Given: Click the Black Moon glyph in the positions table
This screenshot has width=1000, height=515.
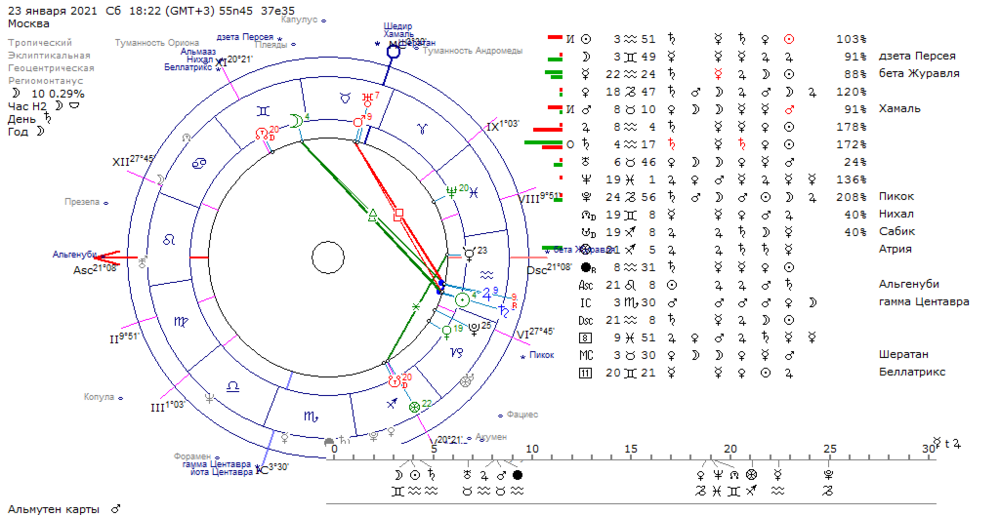Looking at the screenshot, I should (587, 266).
